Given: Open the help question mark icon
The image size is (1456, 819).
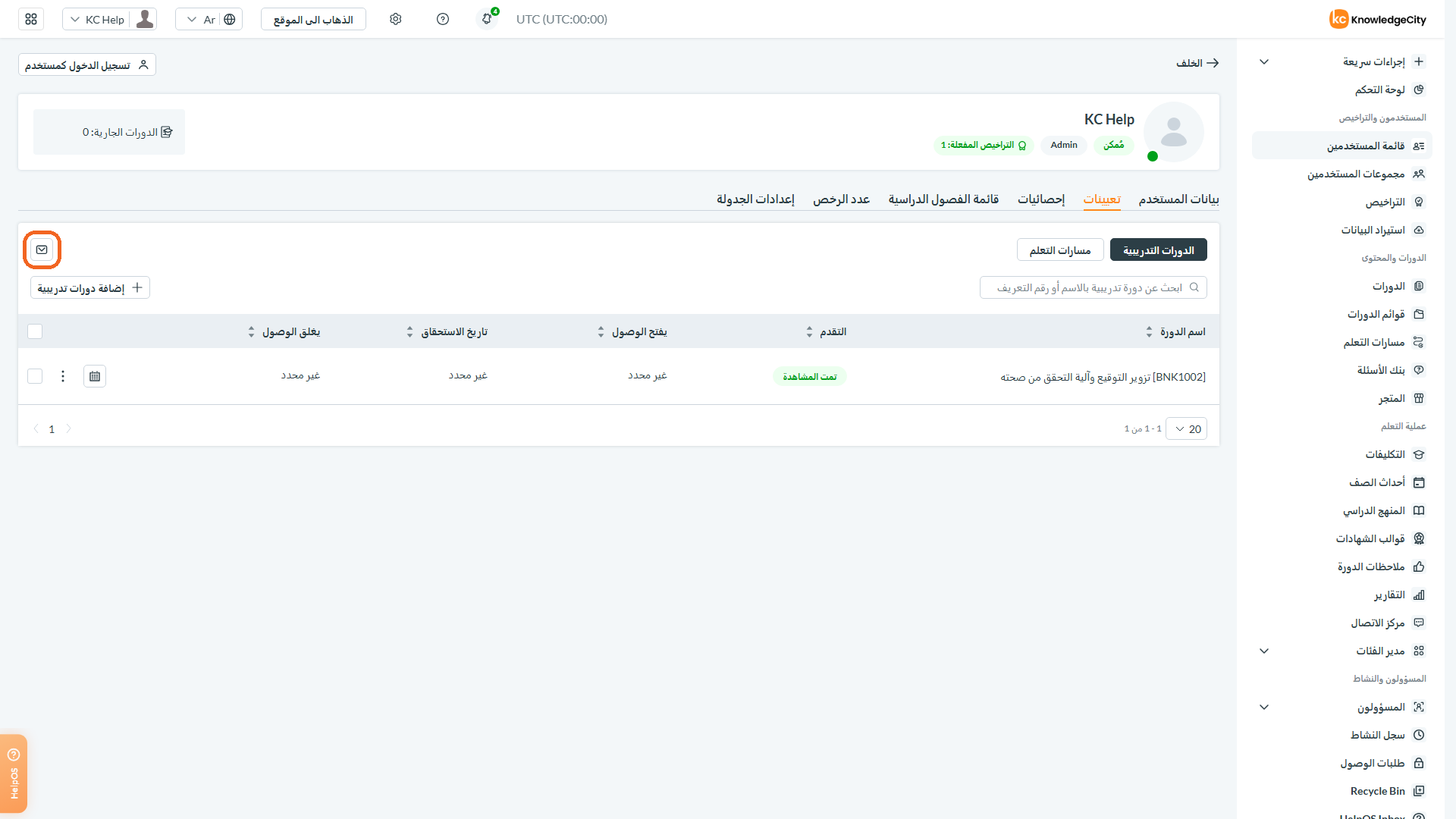Looking at the screenshot, I should pyautogui.click(x=443, y=19).
